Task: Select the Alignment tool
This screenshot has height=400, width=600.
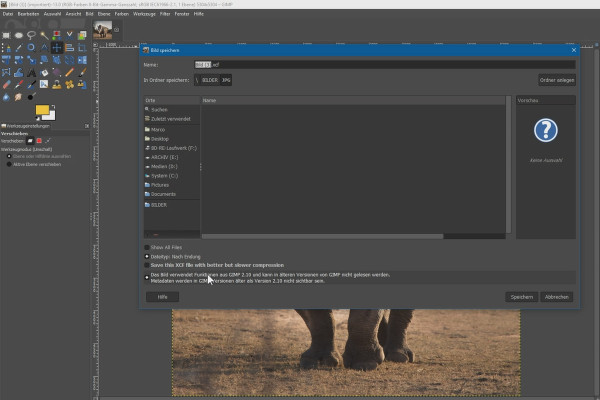Action: [x=69, y=48]
